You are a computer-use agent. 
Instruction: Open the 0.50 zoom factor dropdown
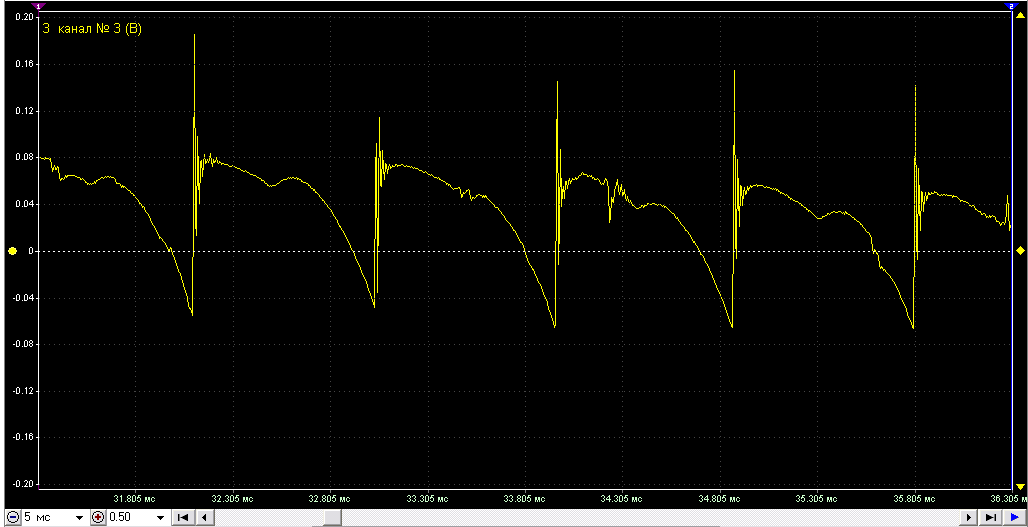[161, 518]
